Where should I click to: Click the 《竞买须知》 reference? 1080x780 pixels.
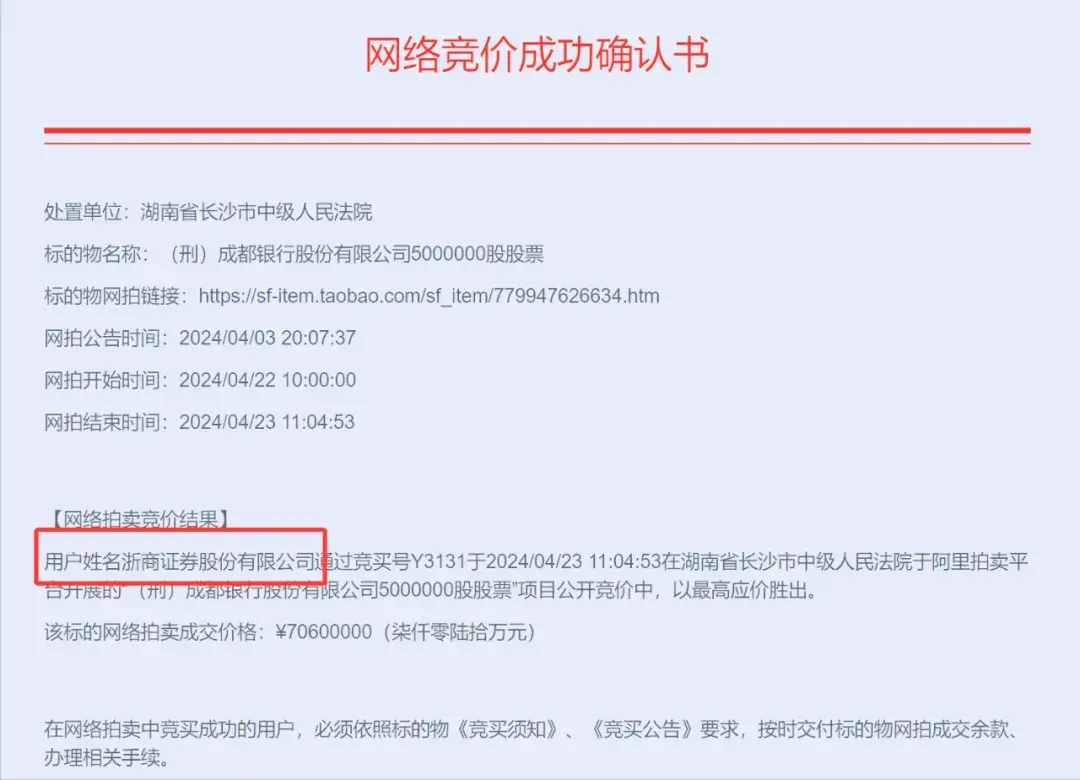pos(508,729)
